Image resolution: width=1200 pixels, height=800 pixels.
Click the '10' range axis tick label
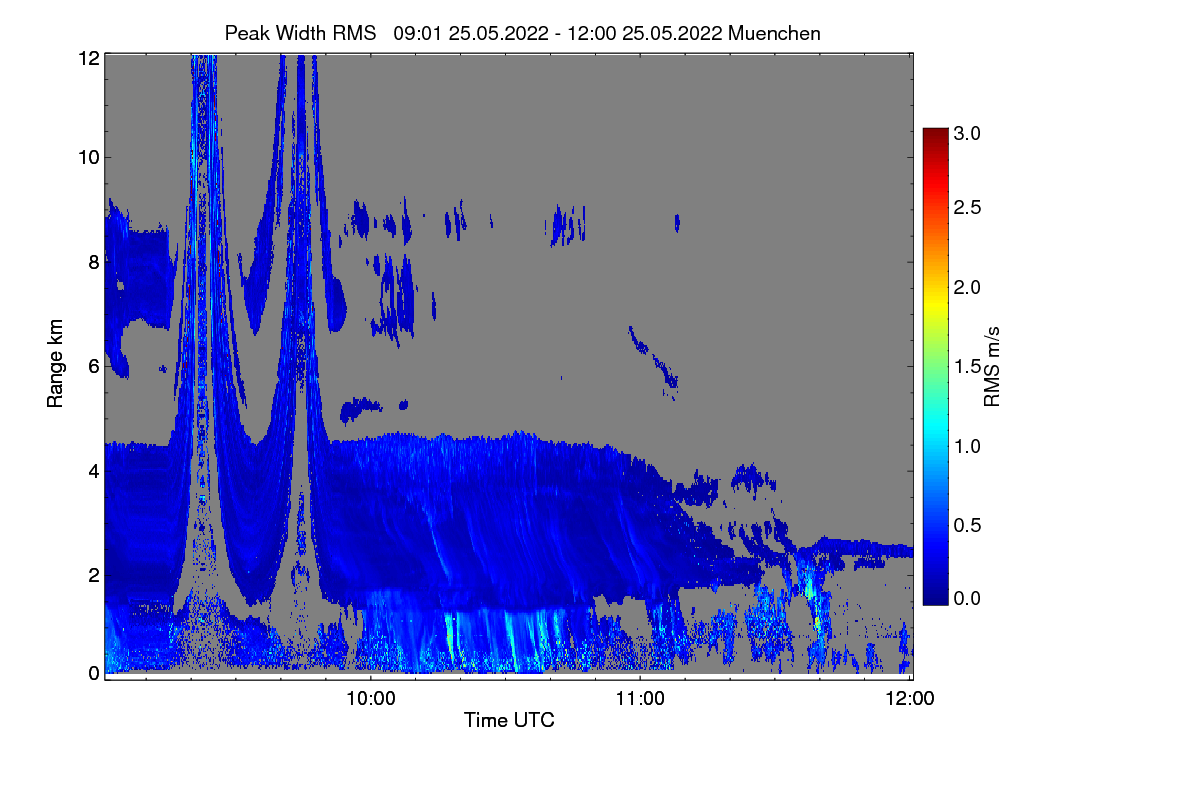(87, 157)
